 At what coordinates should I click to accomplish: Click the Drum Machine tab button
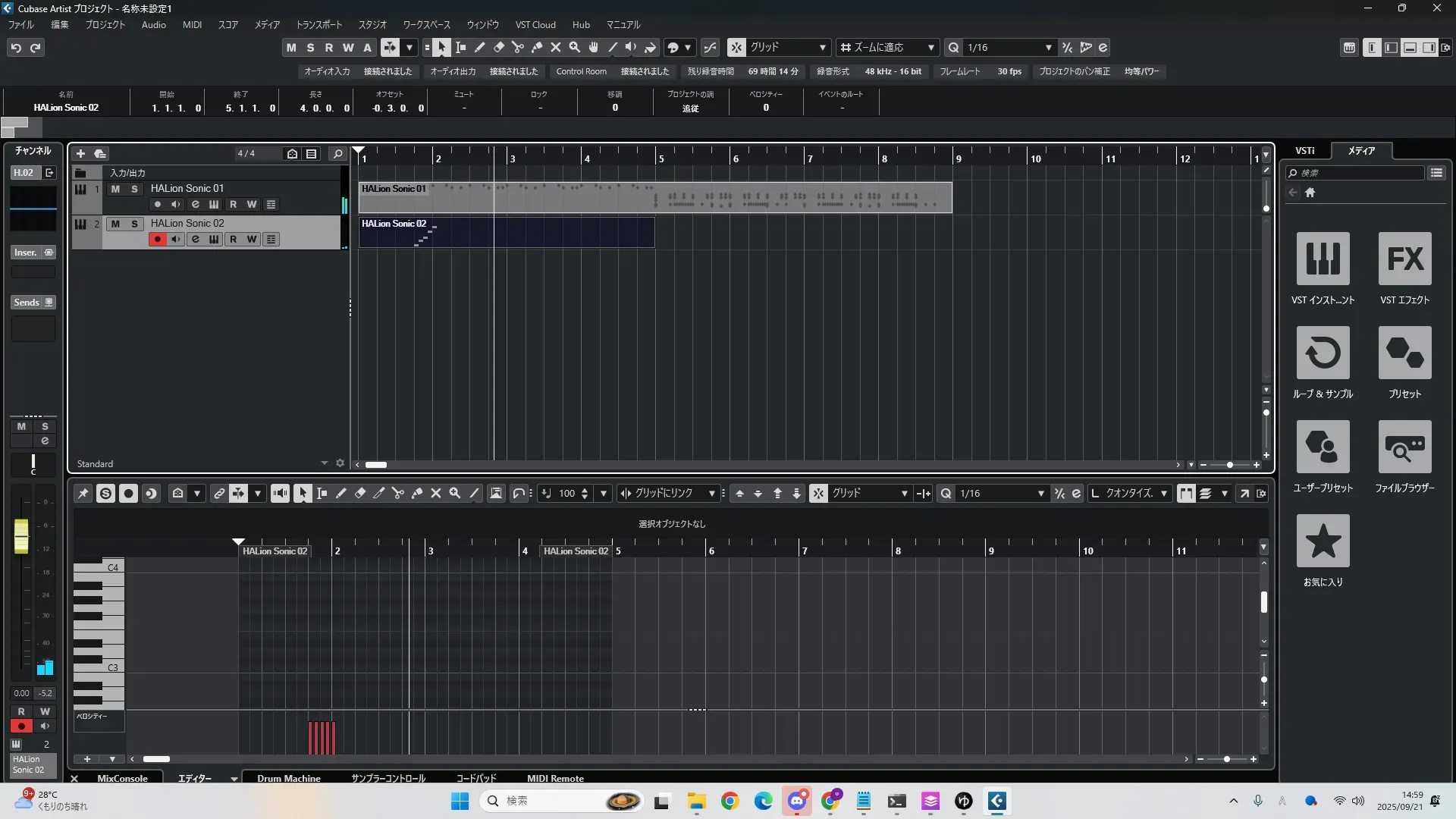coord(288,778)
